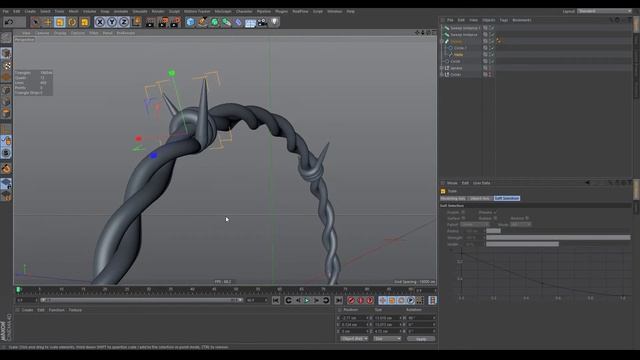Add a Light object
Screen dimensions: 640x360
[274, 22]
